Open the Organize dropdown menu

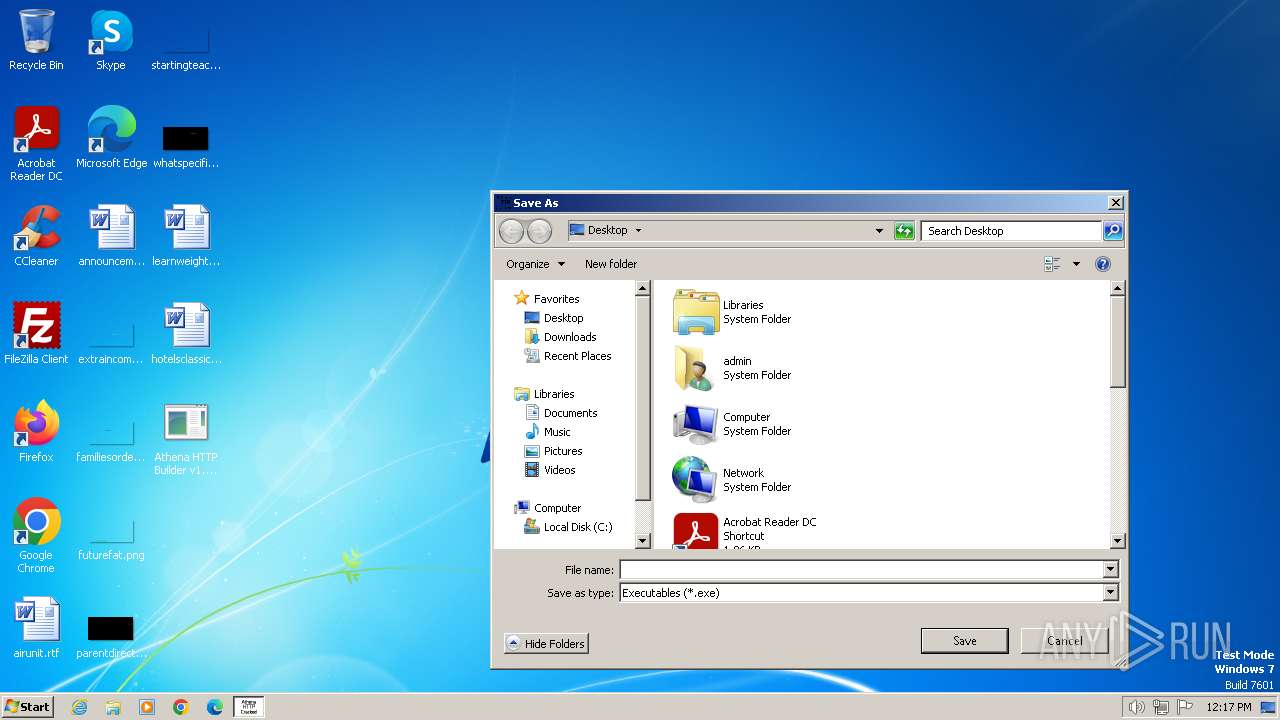pos(535,264)
